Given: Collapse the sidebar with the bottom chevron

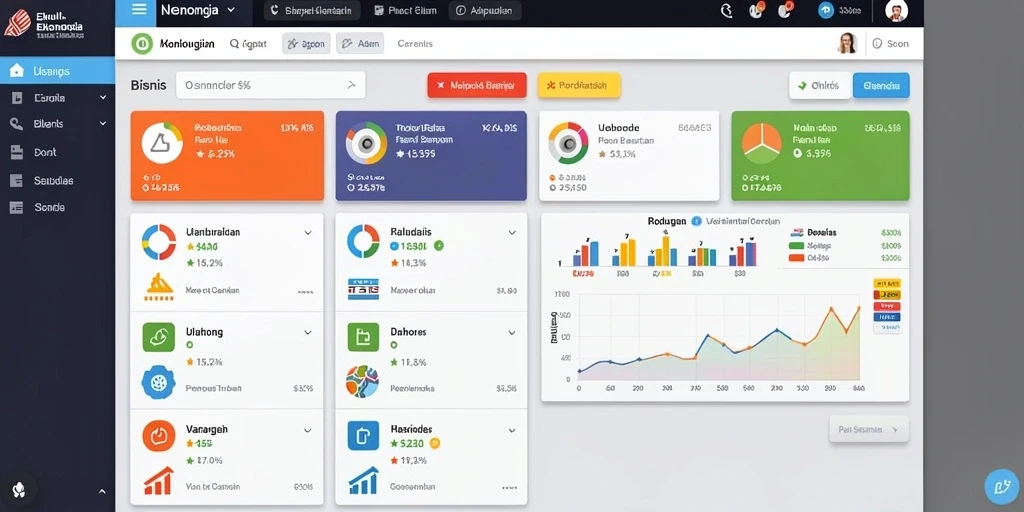Looking at the screenshot, I should 102,491.
